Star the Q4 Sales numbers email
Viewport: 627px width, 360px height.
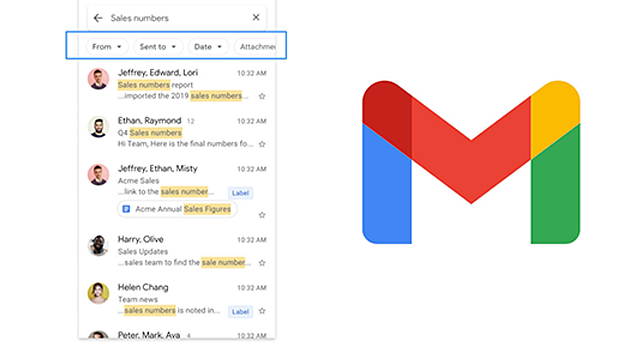click(x=262, y=144)
